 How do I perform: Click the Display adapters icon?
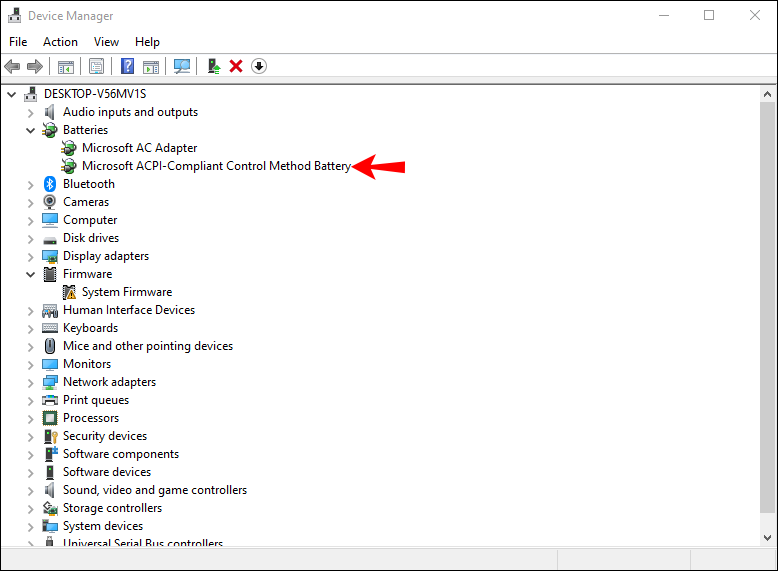[x=50, y=256]
